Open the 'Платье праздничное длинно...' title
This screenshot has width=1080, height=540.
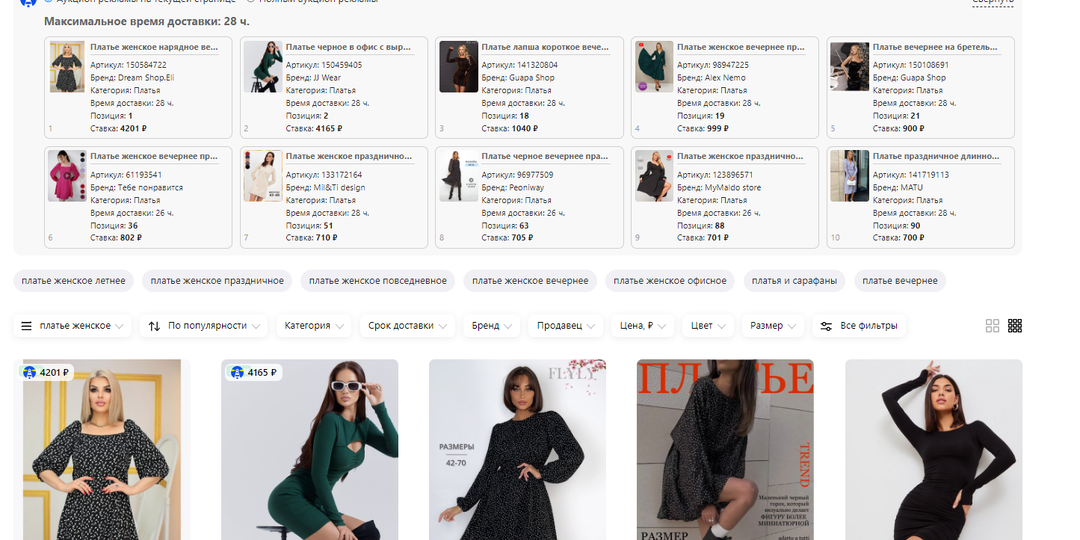[936, 157]
